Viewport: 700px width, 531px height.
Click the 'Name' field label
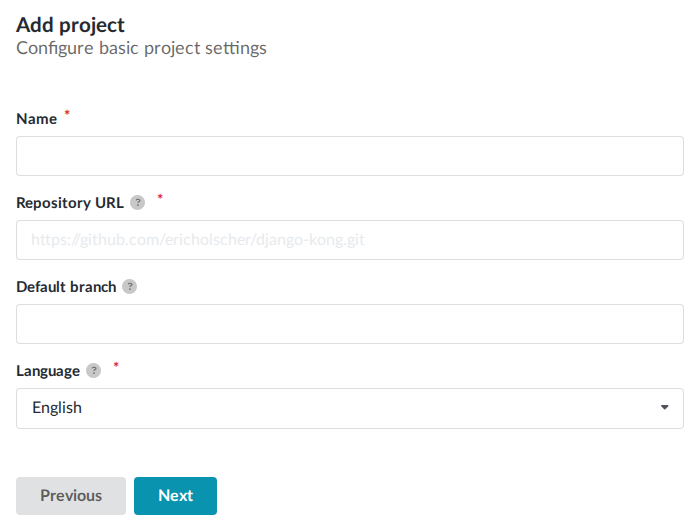(x=37, y=119)
